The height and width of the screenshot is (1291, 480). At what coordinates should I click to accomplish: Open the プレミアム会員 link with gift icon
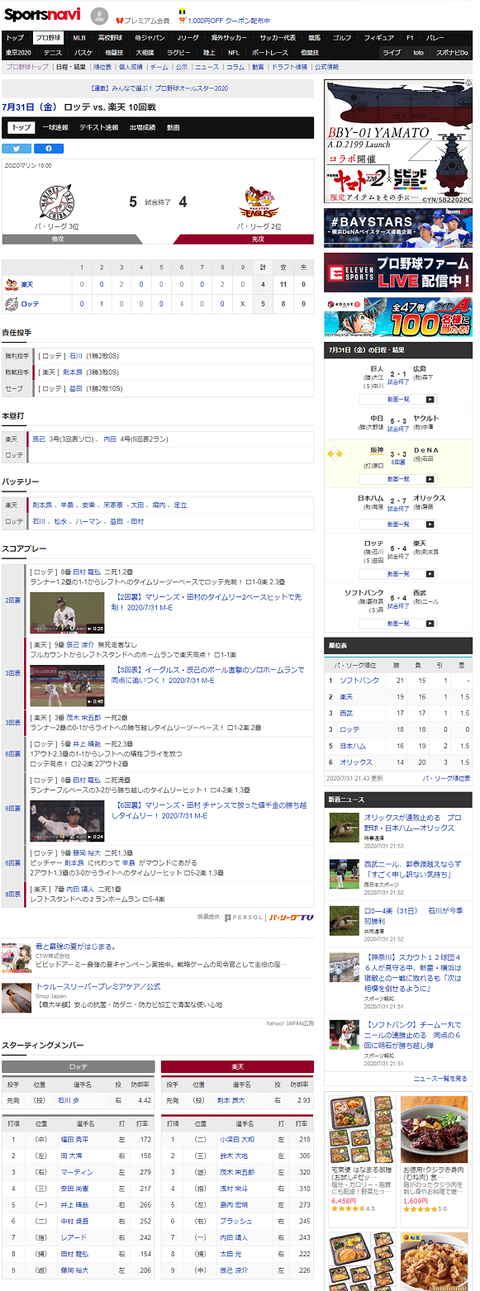coord(141,20)
